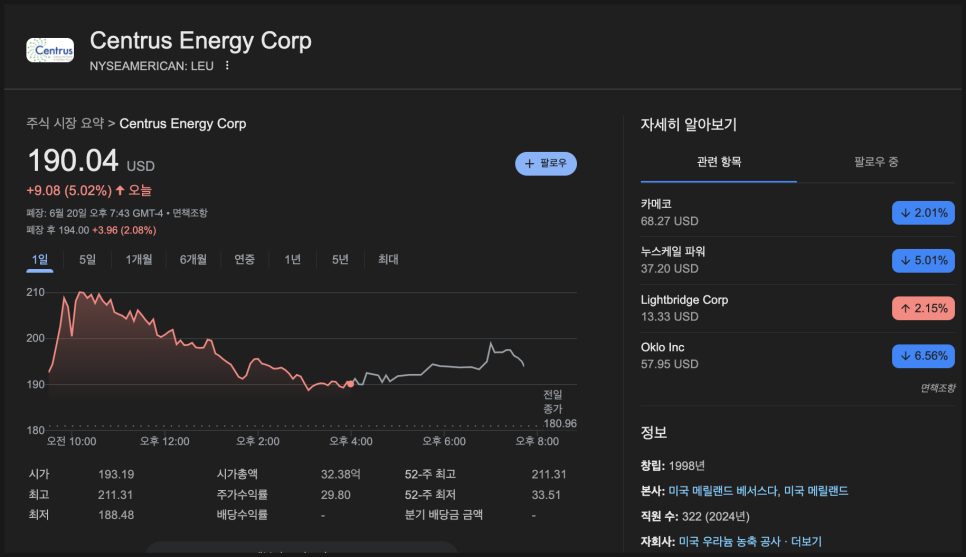This screenshot has height=557, width=966.
Task: Select the 연중 chart range
Action: coord(244,259)
